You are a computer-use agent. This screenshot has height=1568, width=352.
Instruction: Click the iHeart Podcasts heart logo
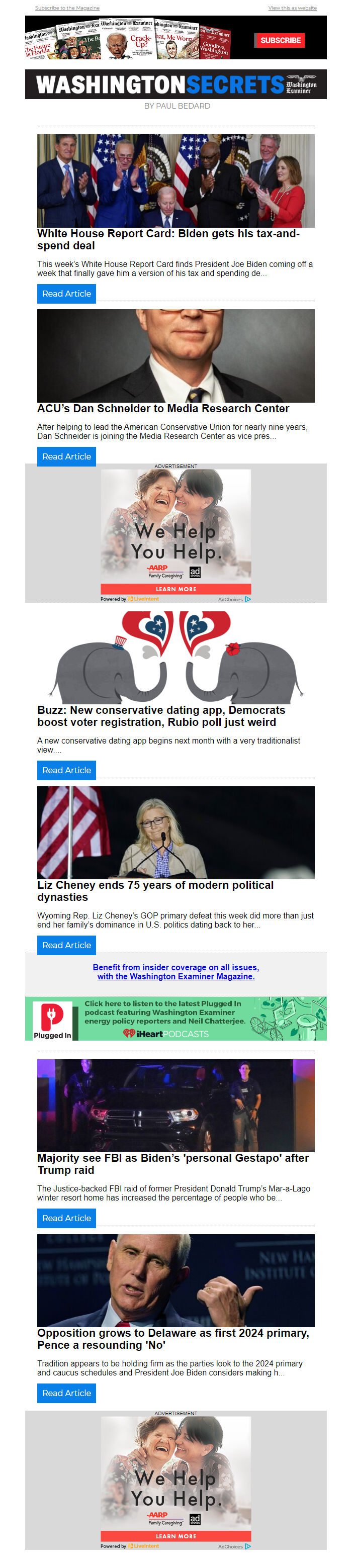129,1033
